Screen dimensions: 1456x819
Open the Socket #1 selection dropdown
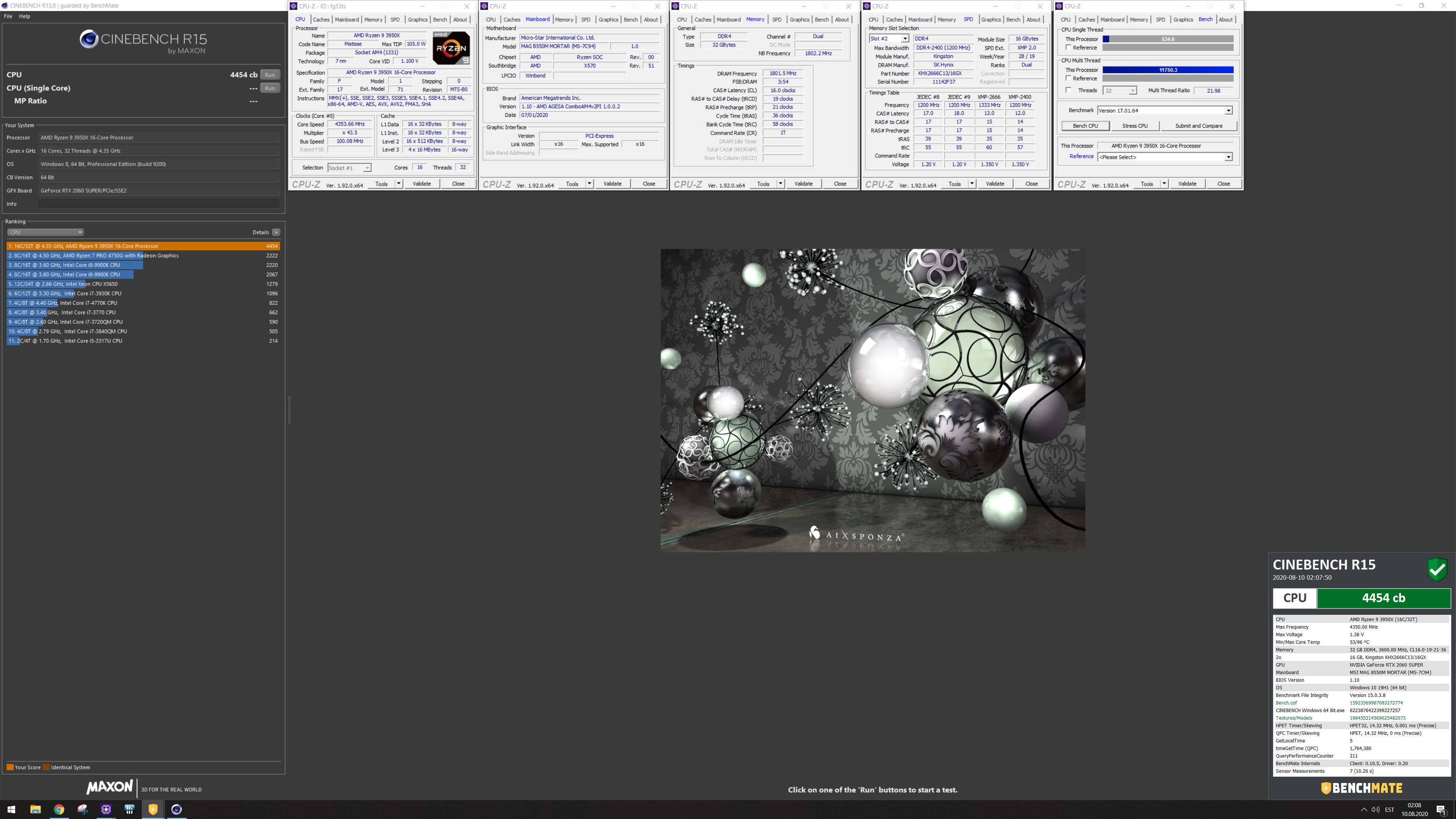pyautogui.click(x=349, y=168)
